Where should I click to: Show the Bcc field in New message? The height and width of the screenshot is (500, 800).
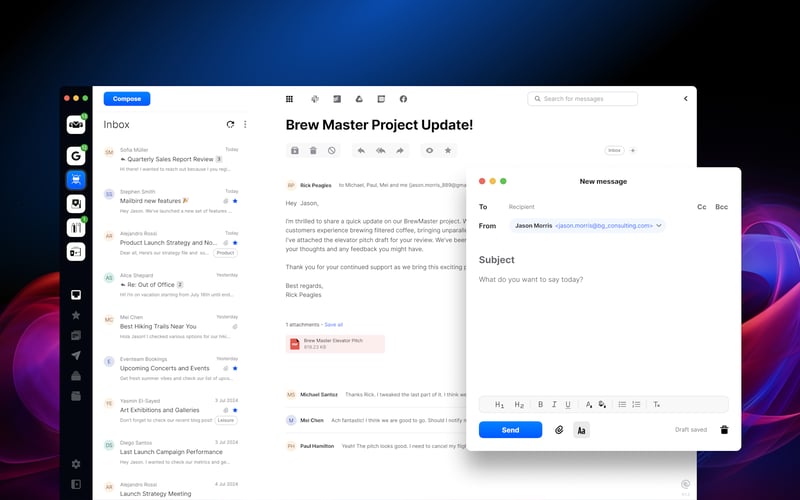pos(721,207)
